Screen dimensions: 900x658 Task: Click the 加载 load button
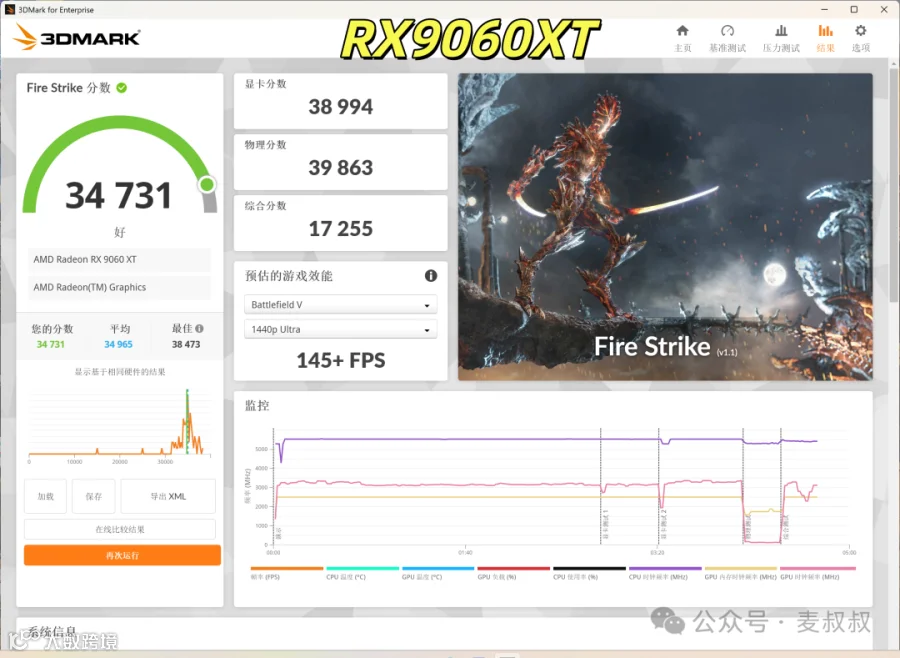coord(45,496)
